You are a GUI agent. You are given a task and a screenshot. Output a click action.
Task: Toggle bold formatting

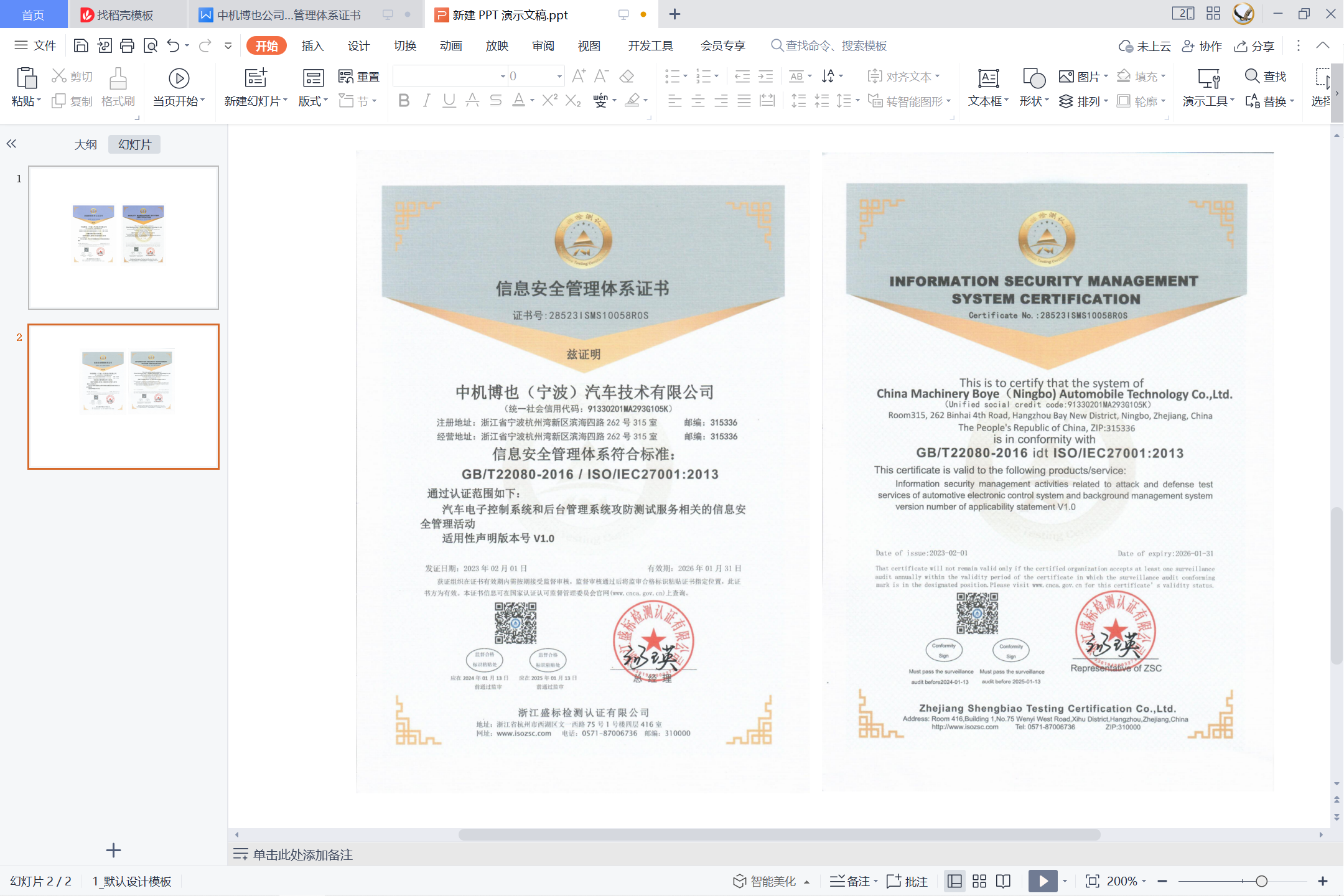click(403, 100)
